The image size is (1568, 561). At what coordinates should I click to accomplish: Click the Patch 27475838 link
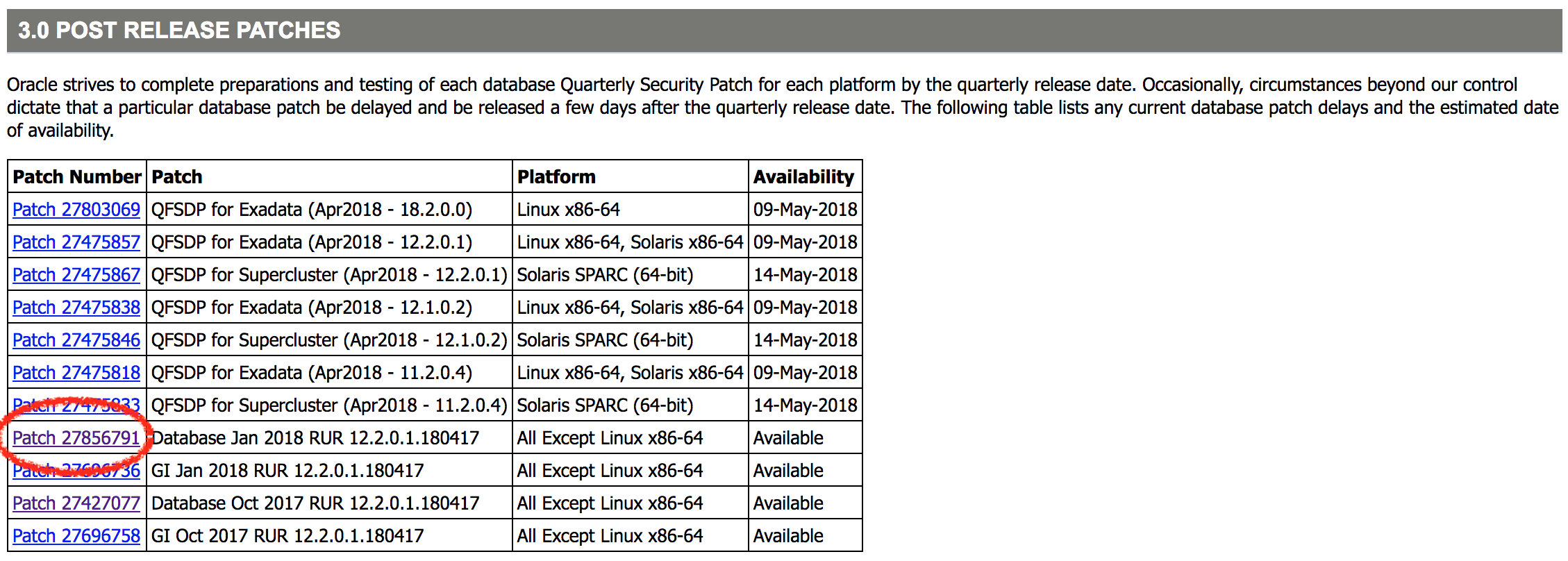tap(76, 308)
